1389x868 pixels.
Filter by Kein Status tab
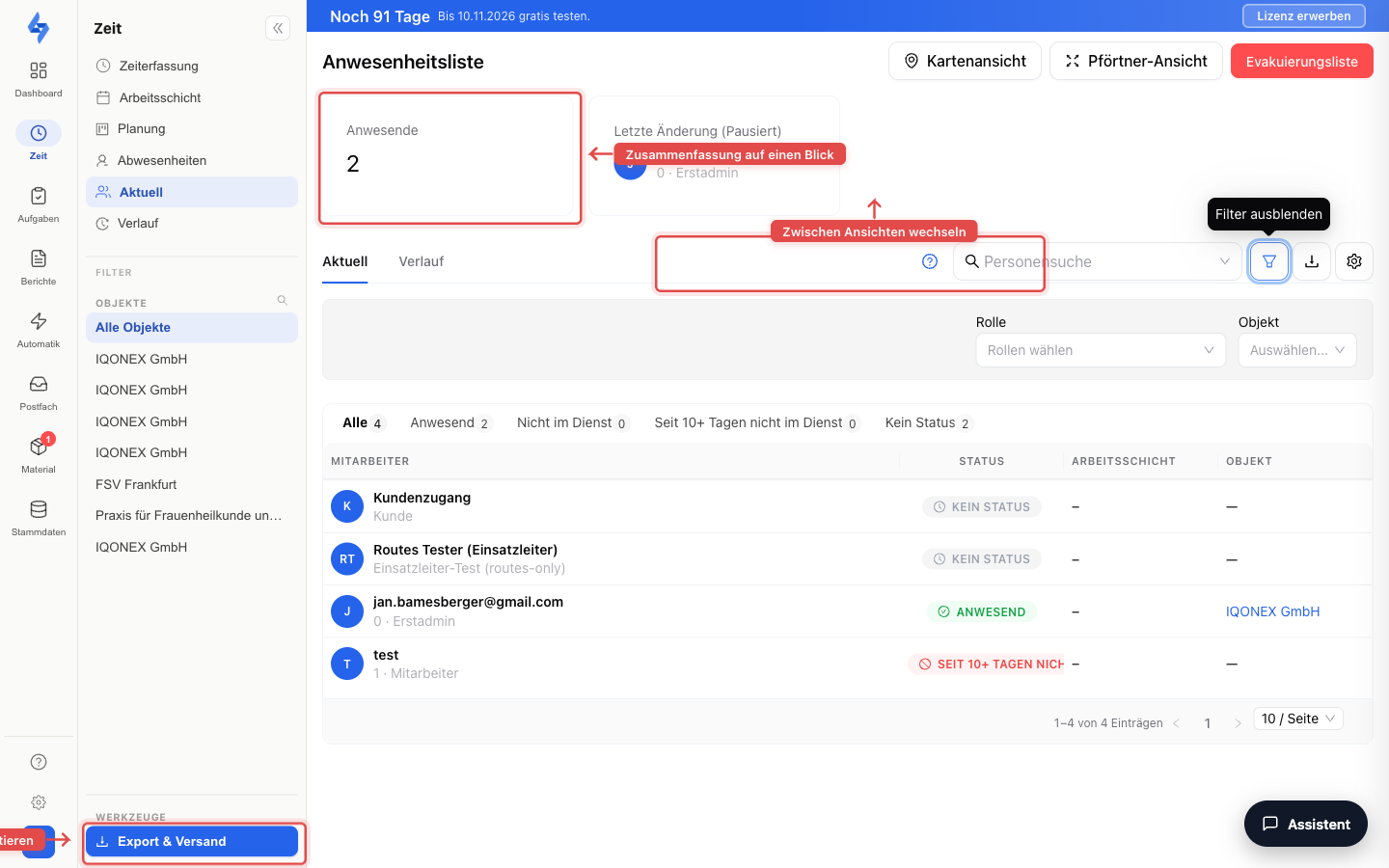(x=929, y=422)
